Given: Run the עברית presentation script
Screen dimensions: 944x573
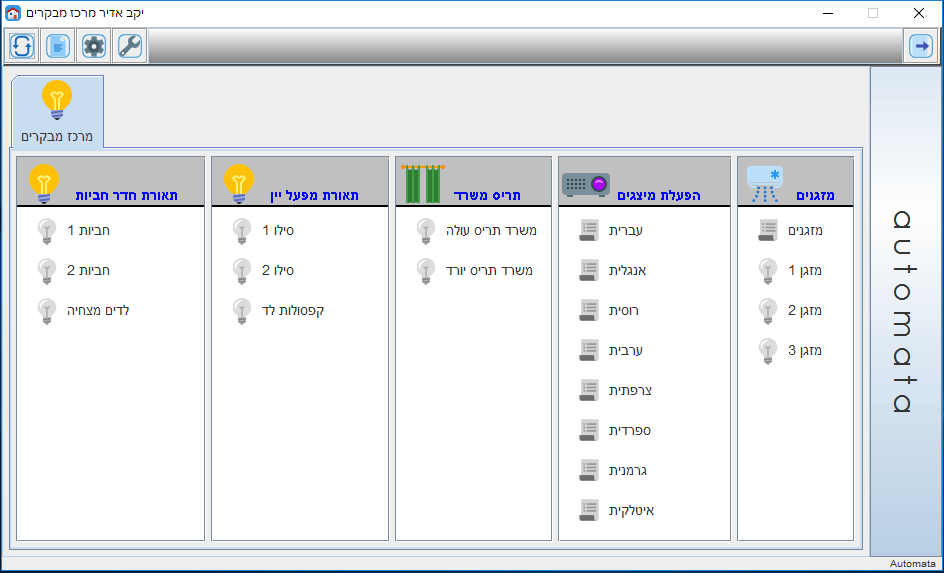Looking at the screenshot, I should pos(589,231).
